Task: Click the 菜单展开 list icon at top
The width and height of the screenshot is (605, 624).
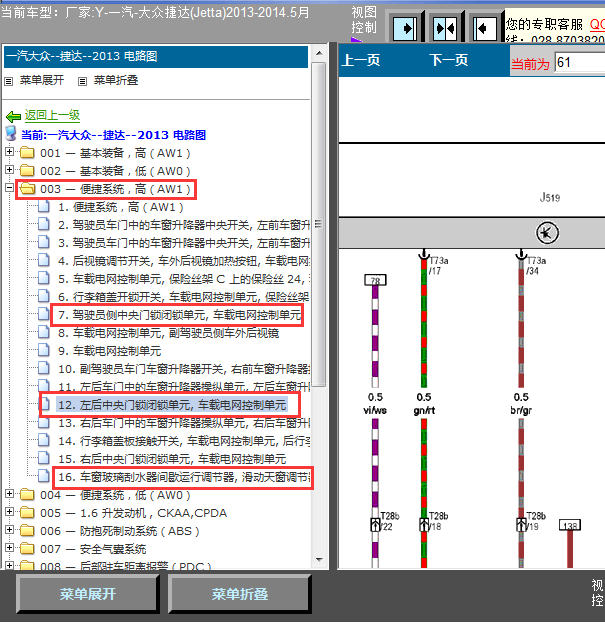Action: [8, 82]
